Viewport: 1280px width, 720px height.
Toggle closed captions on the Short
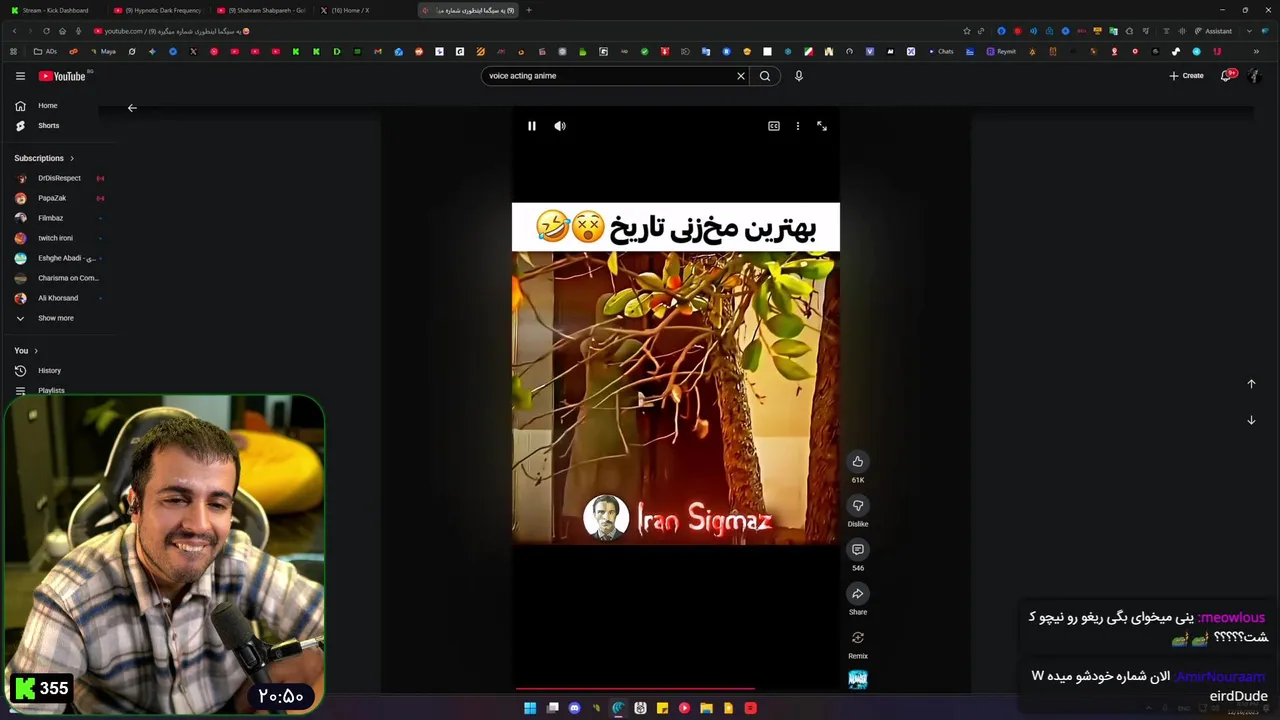coord(774,126)
